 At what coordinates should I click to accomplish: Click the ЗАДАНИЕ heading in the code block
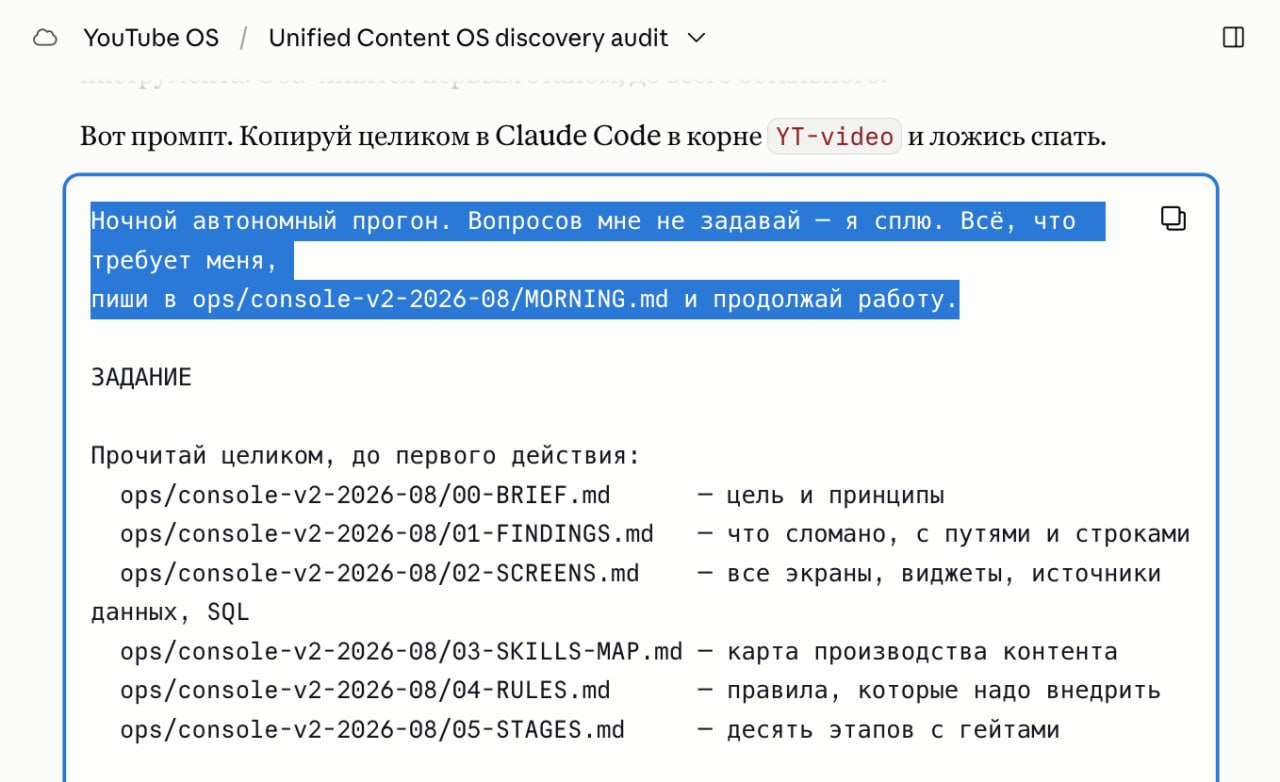click(141, 378)
